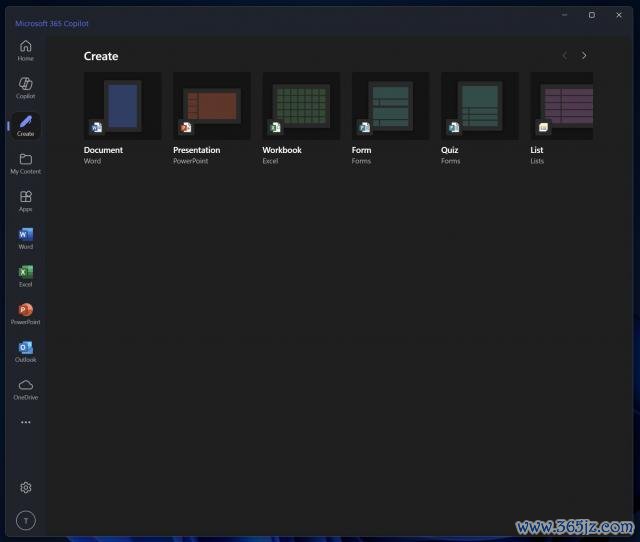Create a new Form thumbnail
Screen dimensions: 640x542
391,106
